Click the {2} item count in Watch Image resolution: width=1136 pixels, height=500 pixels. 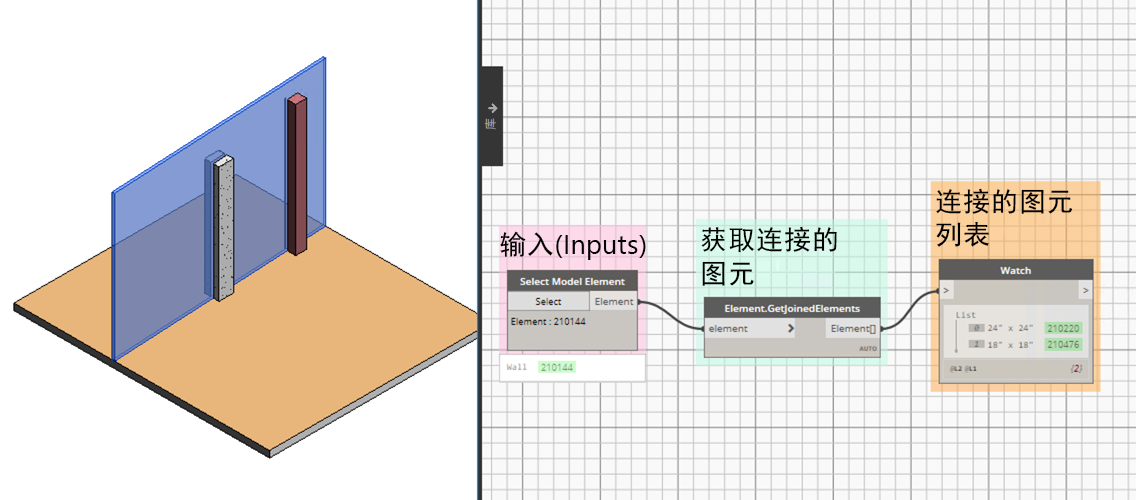click(1076, 368)
